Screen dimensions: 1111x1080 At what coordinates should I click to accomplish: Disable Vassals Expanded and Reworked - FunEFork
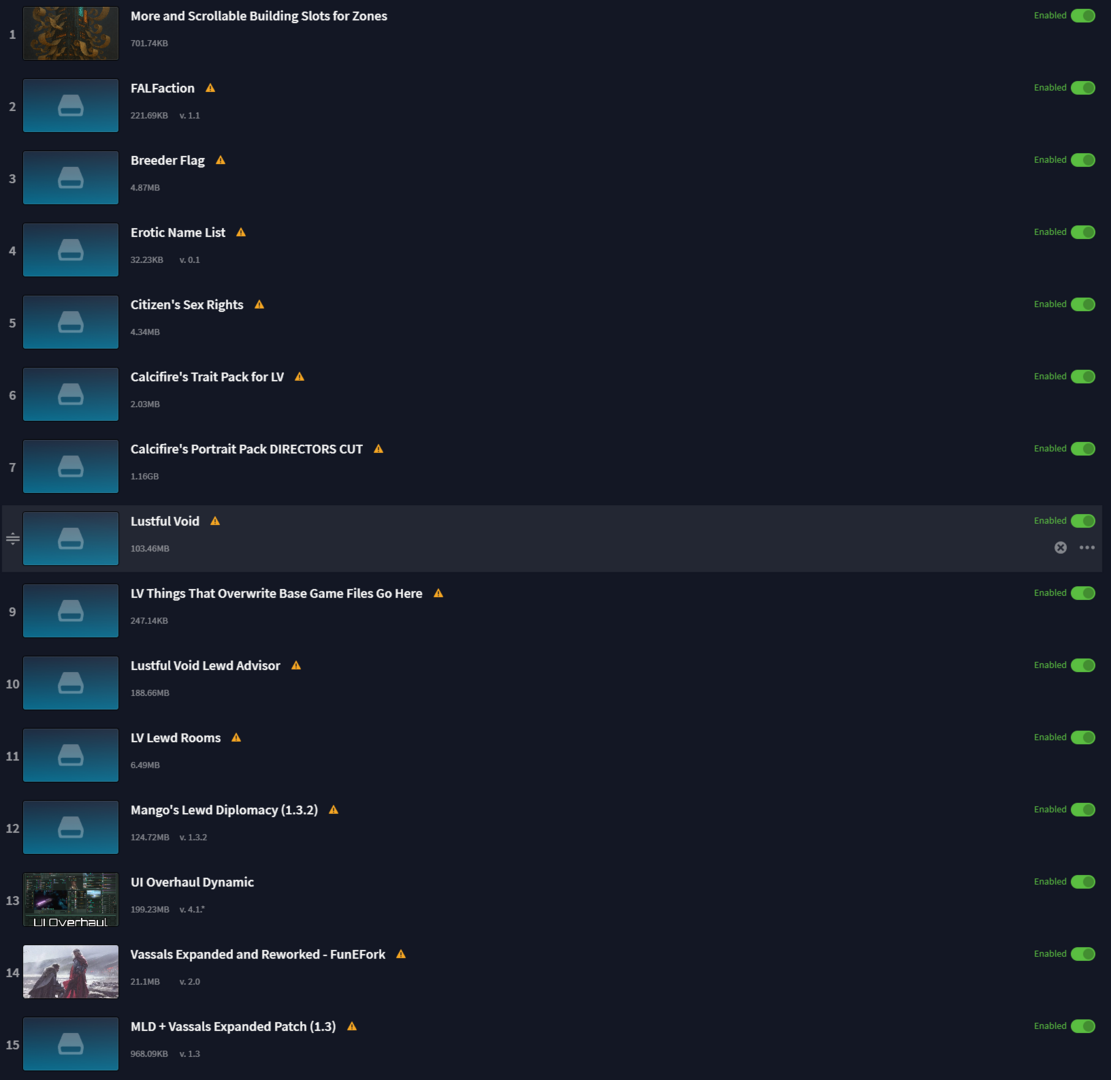tap(1083, 955)
